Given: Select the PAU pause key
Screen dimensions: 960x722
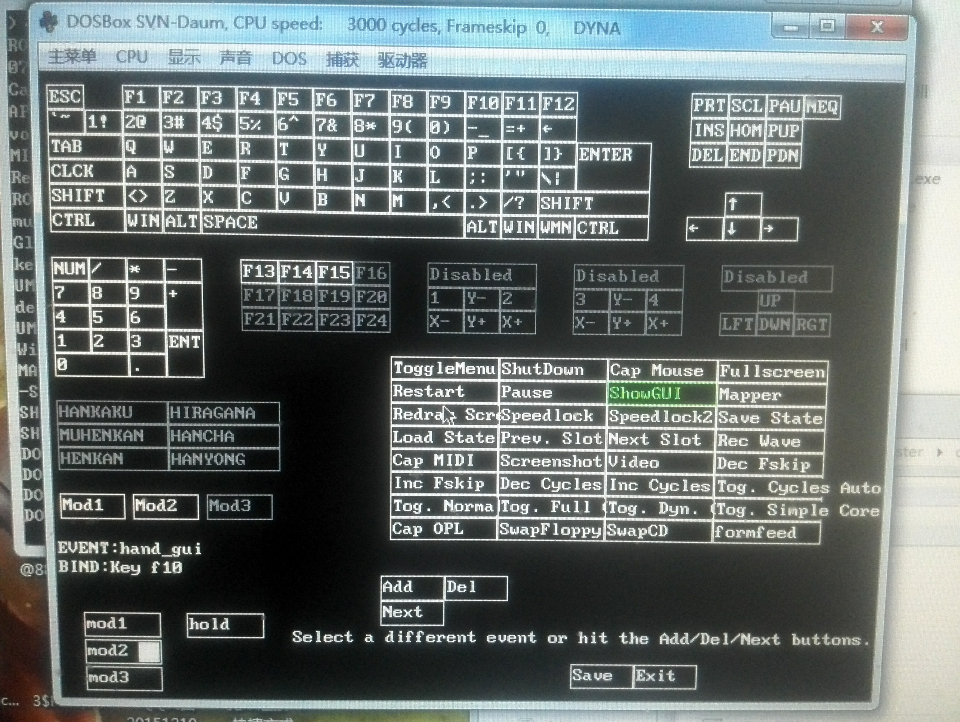Looking at the screenshot, I should coord(784,107).
